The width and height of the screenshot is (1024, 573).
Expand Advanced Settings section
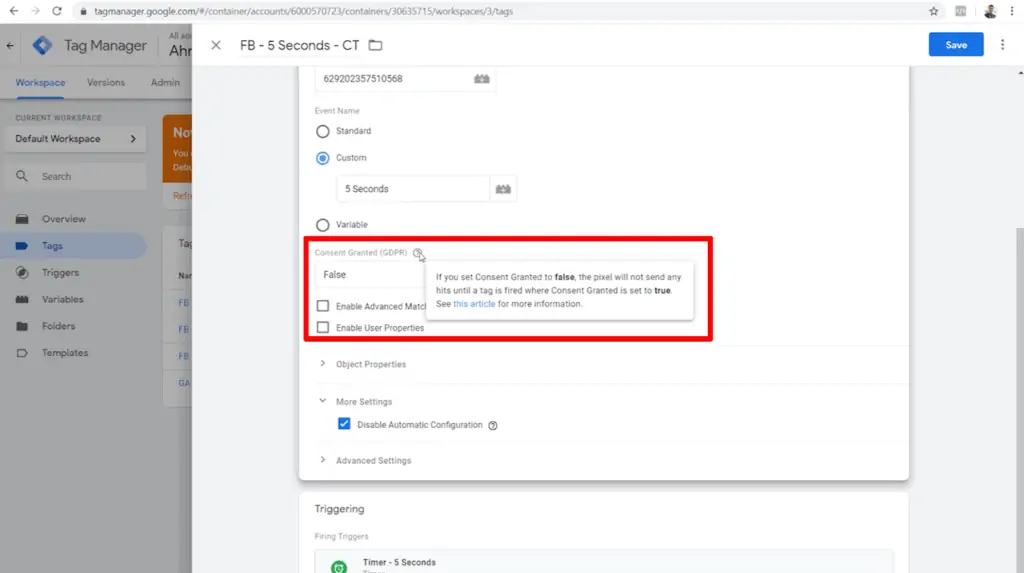coord(366,460)
